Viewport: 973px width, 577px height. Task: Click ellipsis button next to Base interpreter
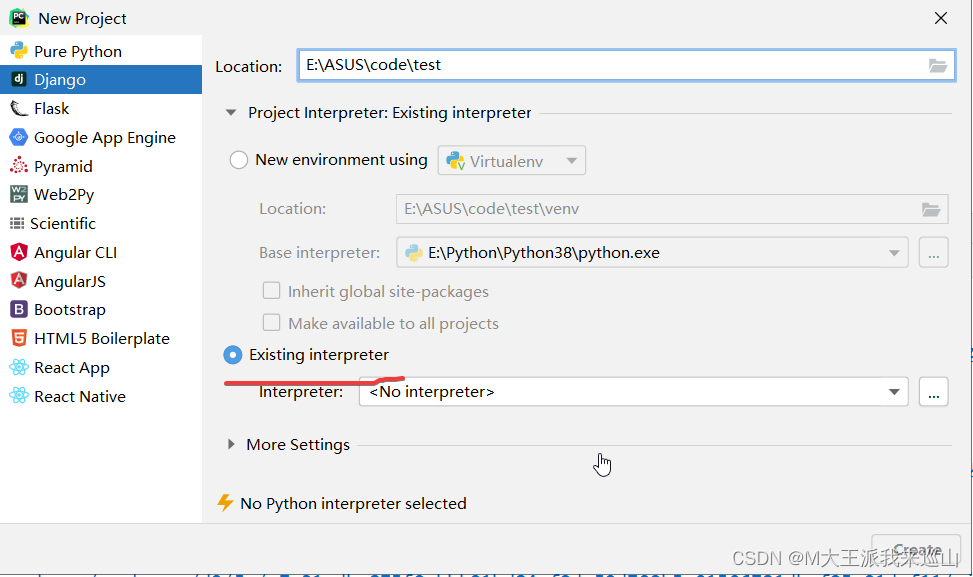click(933, 253)
